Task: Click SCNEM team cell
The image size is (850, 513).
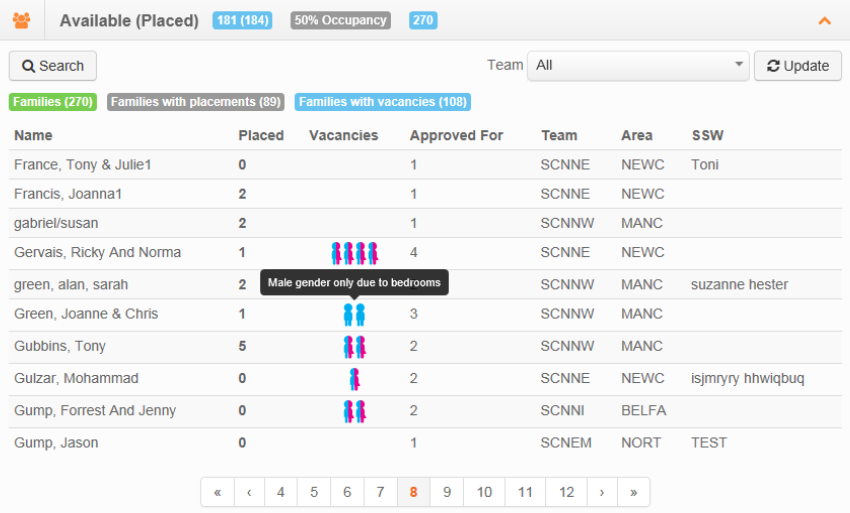Action: (566, 443)
